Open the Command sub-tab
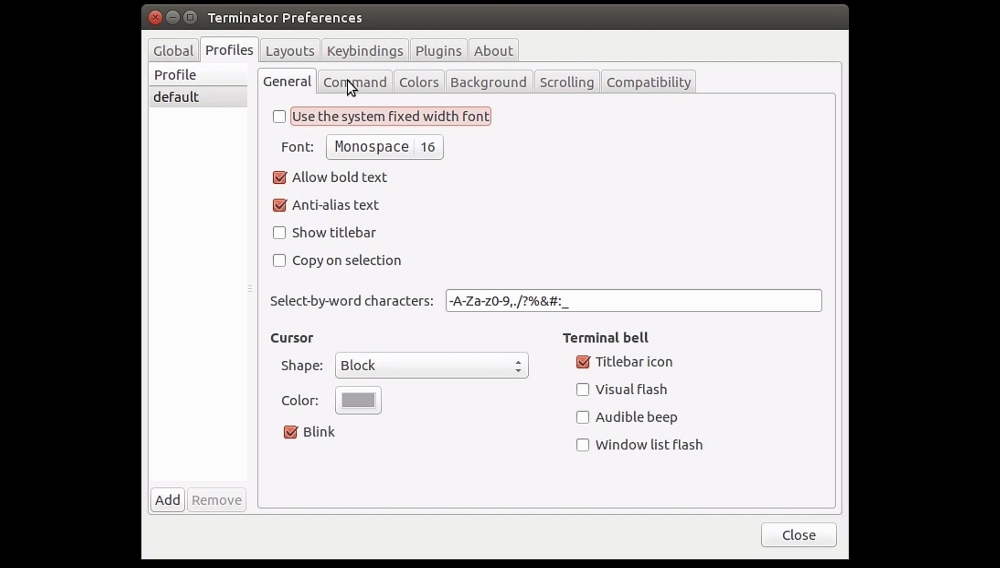Viewport: 1000px width, 568px height. (355, 82)
